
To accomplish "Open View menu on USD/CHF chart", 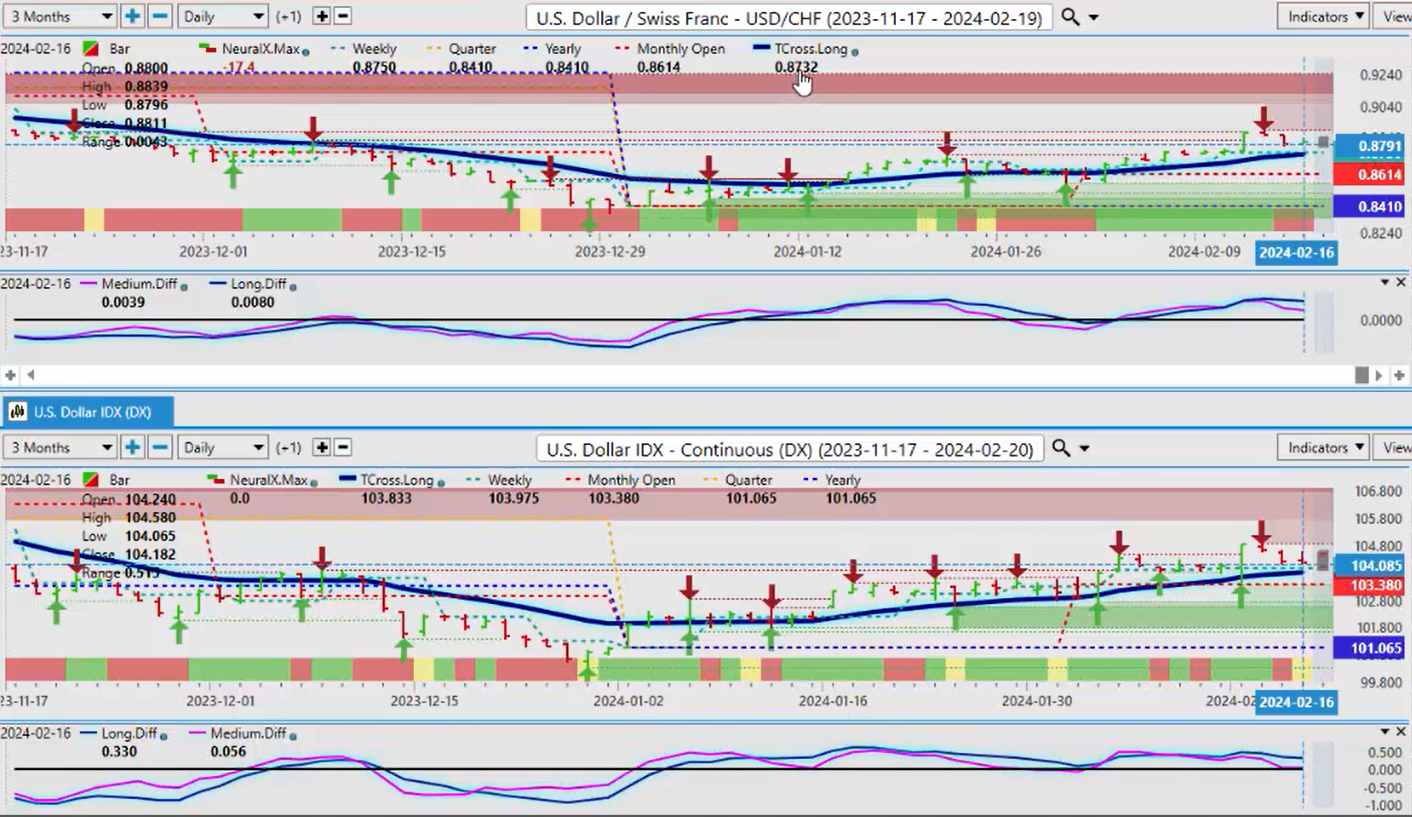I will click(x=1395, y=16).
